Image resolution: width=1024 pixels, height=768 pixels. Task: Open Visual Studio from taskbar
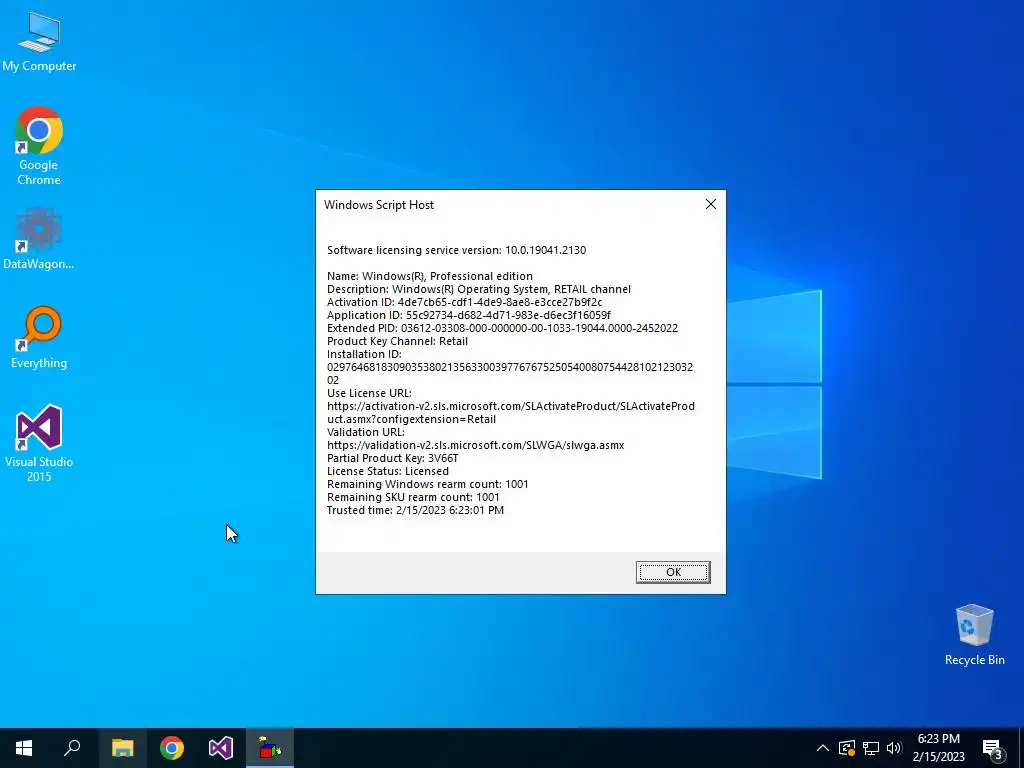coord(221,748)
